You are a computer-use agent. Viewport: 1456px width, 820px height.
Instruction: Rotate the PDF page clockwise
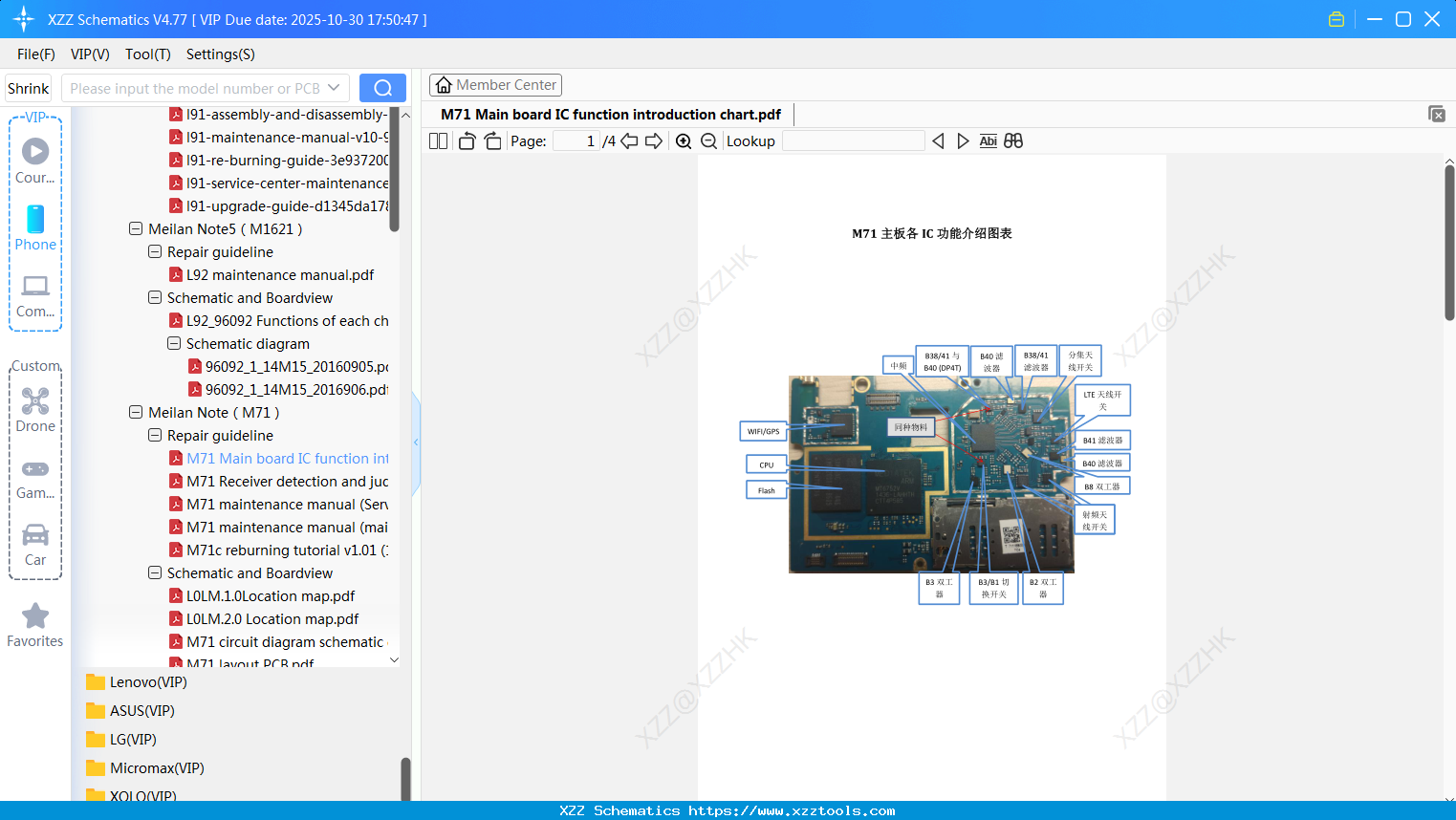point(491,140)
